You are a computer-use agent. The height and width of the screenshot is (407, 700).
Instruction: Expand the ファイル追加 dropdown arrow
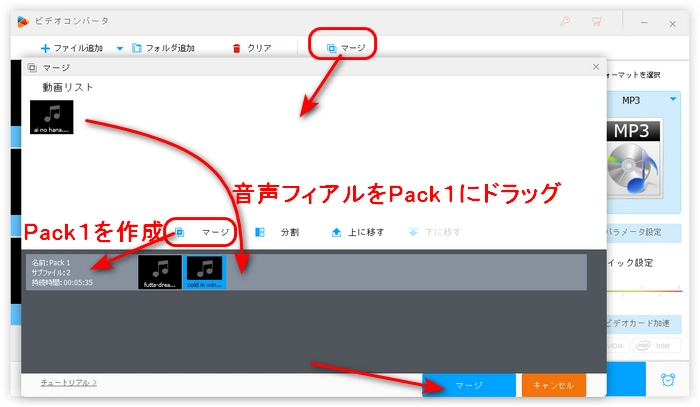120,48
